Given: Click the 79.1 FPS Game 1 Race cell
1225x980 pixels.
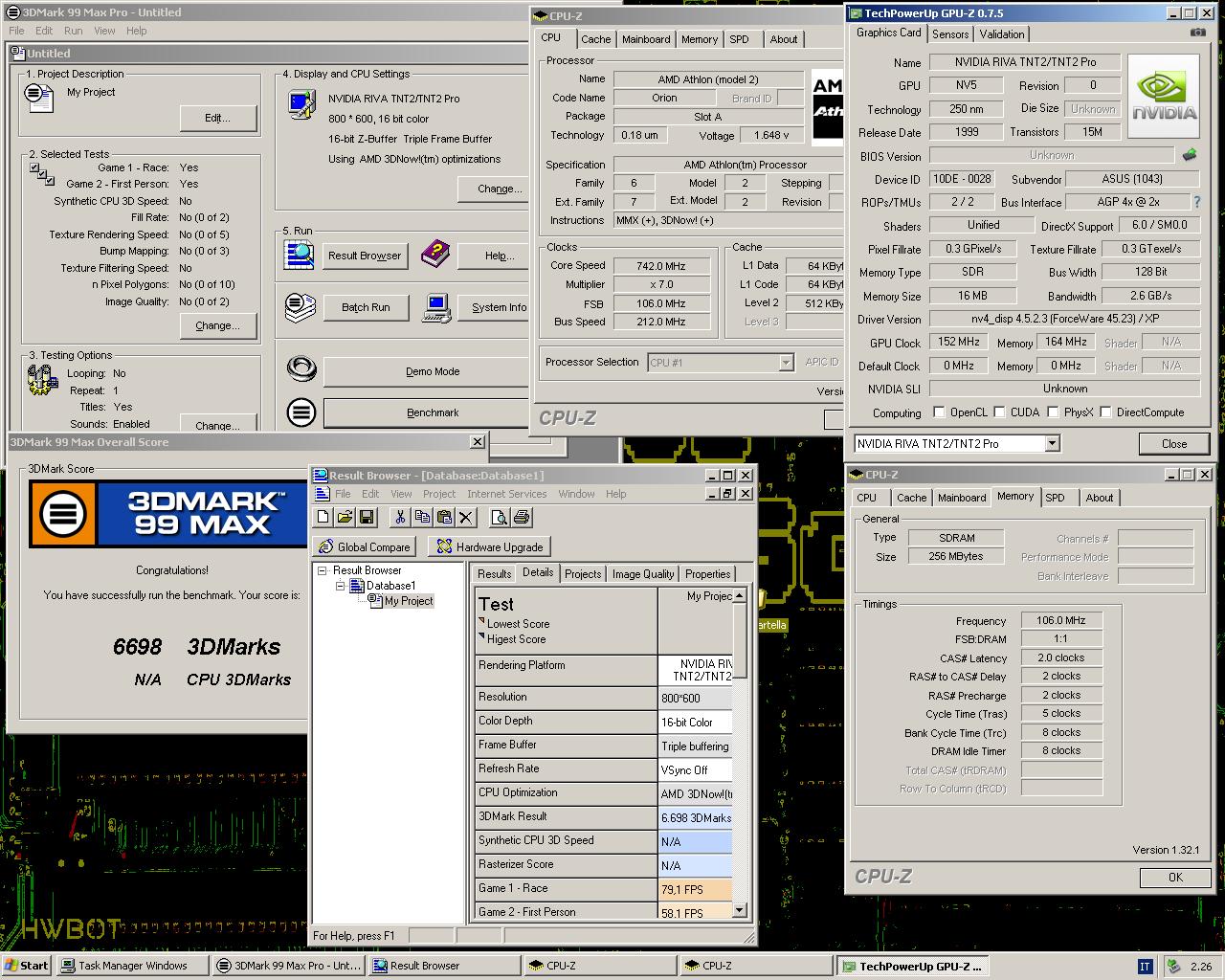Looking at the screenshot, I should [696, 889].
